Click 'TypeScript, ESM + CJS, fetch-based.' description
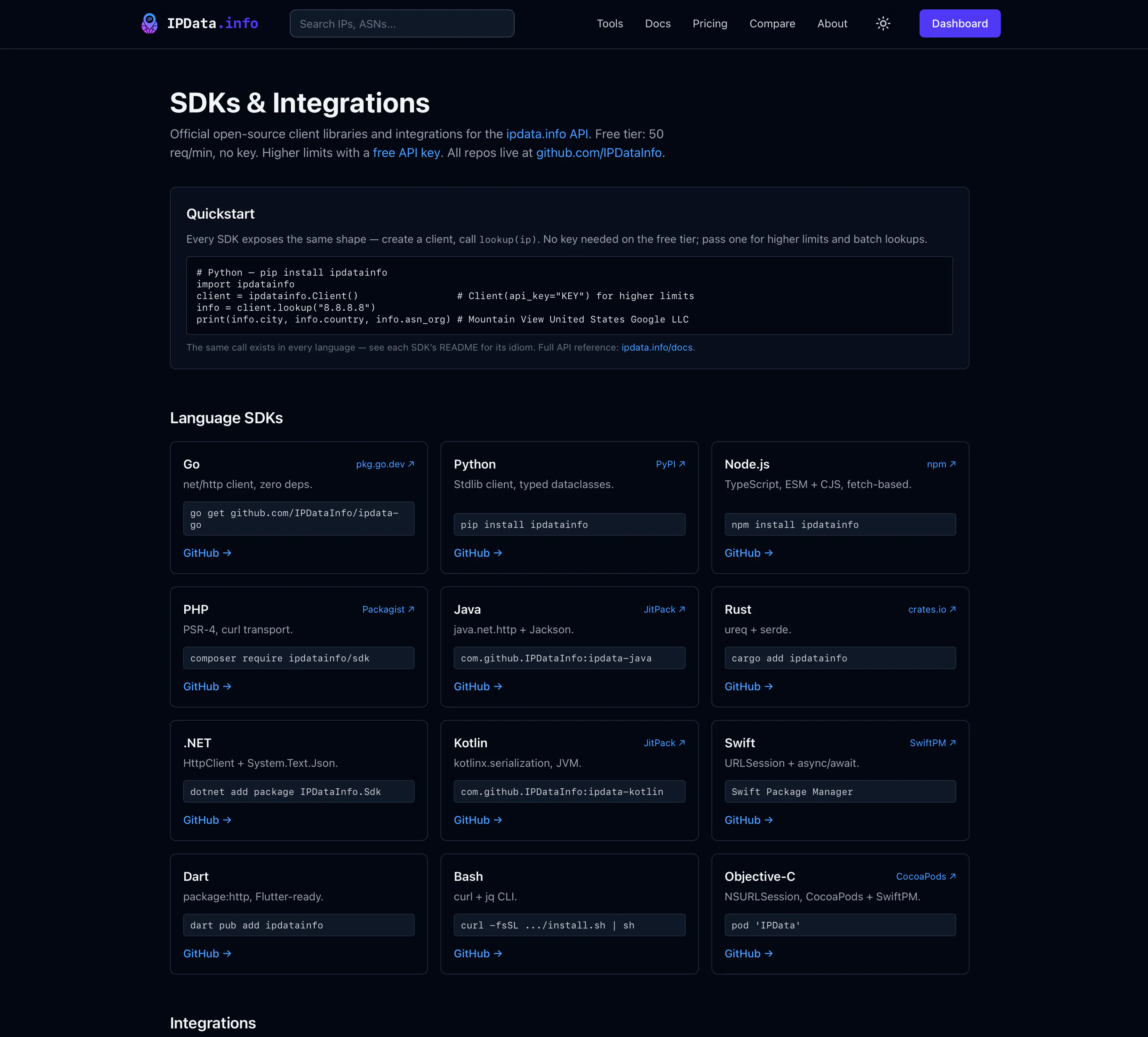 click(818, 484)
